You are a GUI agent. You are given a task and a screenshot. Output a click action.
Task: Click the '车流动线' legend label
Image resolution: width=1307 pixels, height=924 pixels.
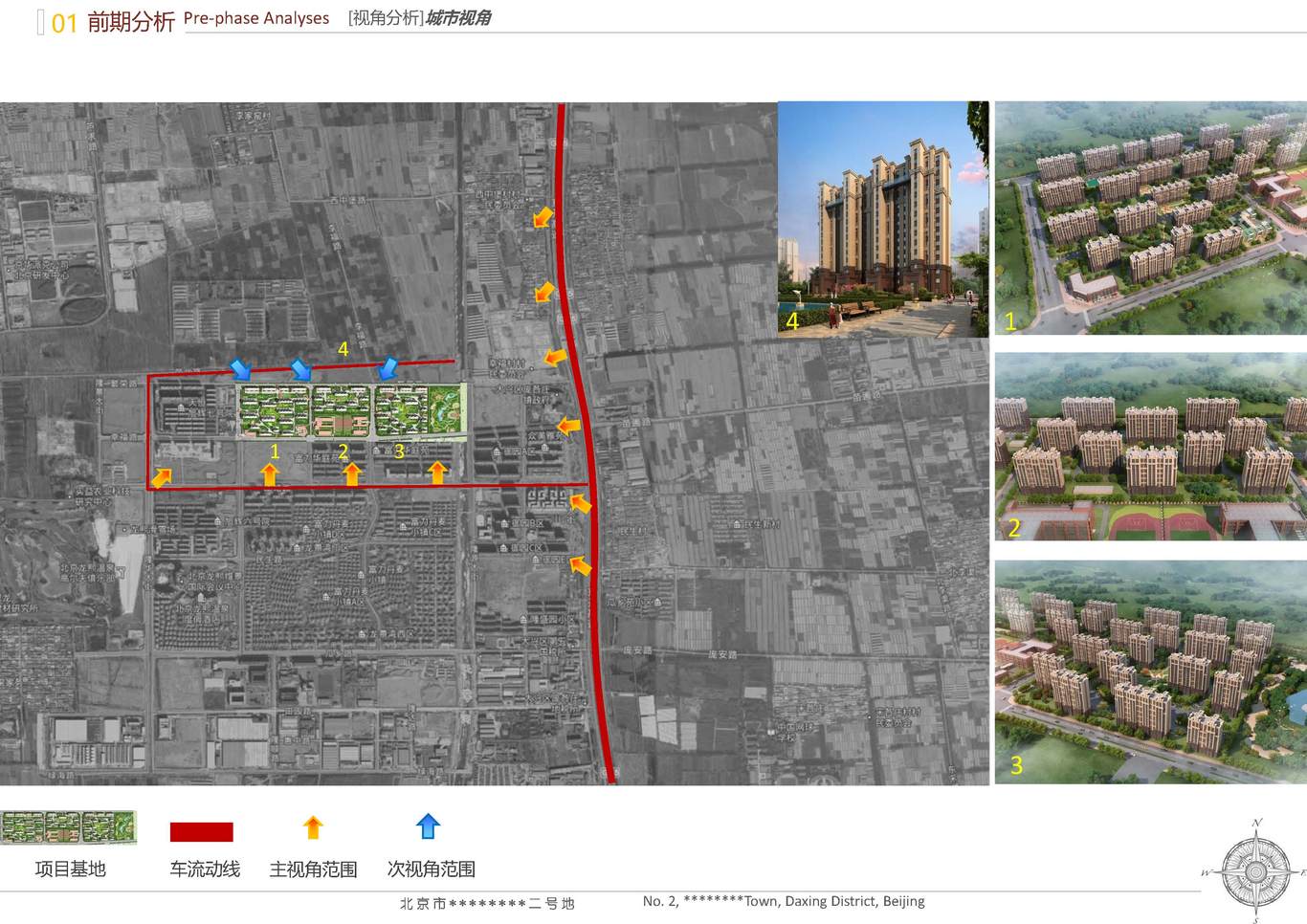click(x=205, y=869)
